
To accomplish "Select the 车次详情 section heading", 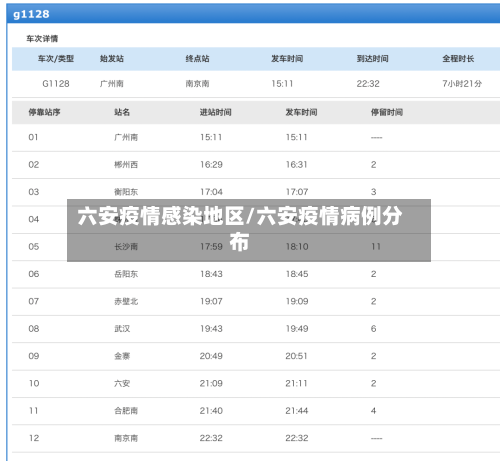I will click(x=42, y=39).
